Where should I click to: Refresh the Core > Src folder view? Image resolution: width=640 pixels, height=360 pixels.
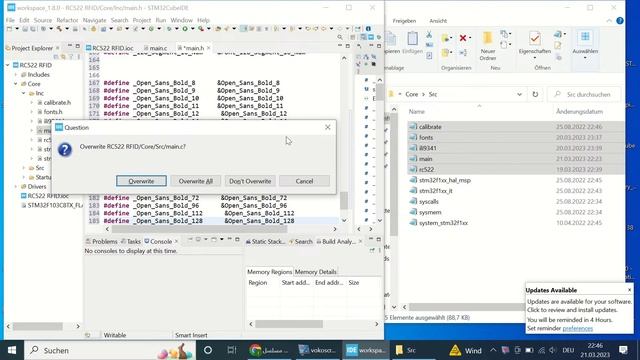535,94
